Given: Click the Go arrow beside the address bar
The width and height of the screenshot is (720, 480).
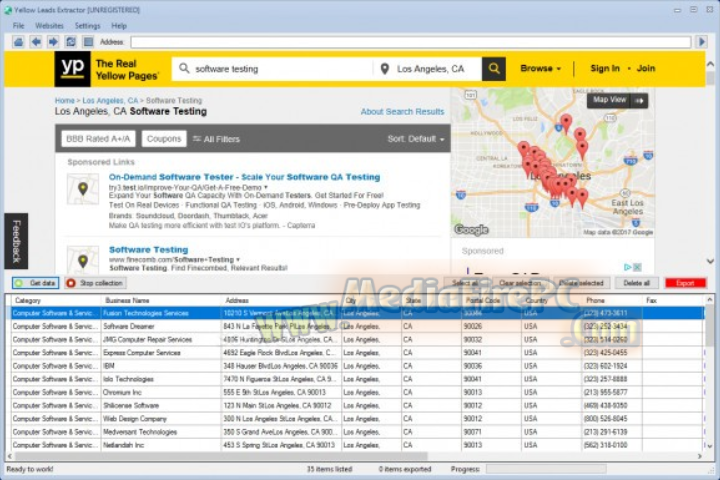Looking at the screenshot, I should (702, 42).
